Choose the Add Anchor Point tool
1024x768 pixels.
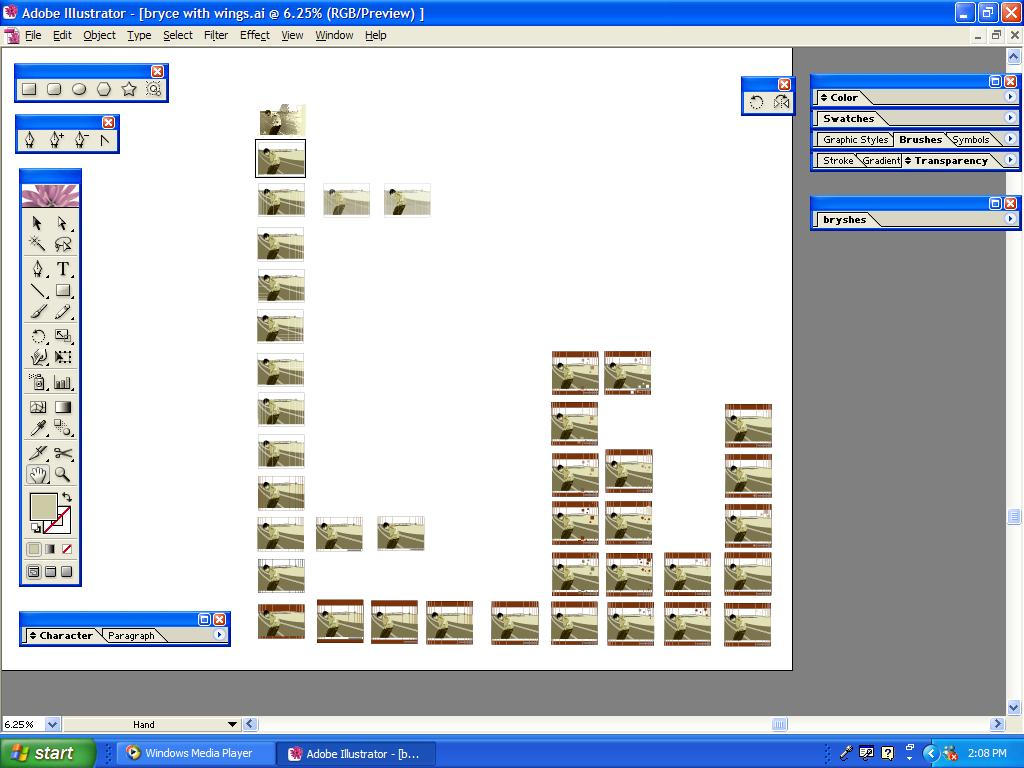(x=56, y=140)
